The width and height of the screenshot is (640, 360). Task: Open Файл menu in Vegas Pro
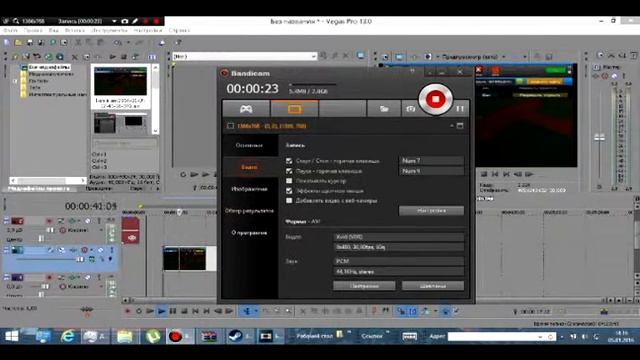pos(10,30)
